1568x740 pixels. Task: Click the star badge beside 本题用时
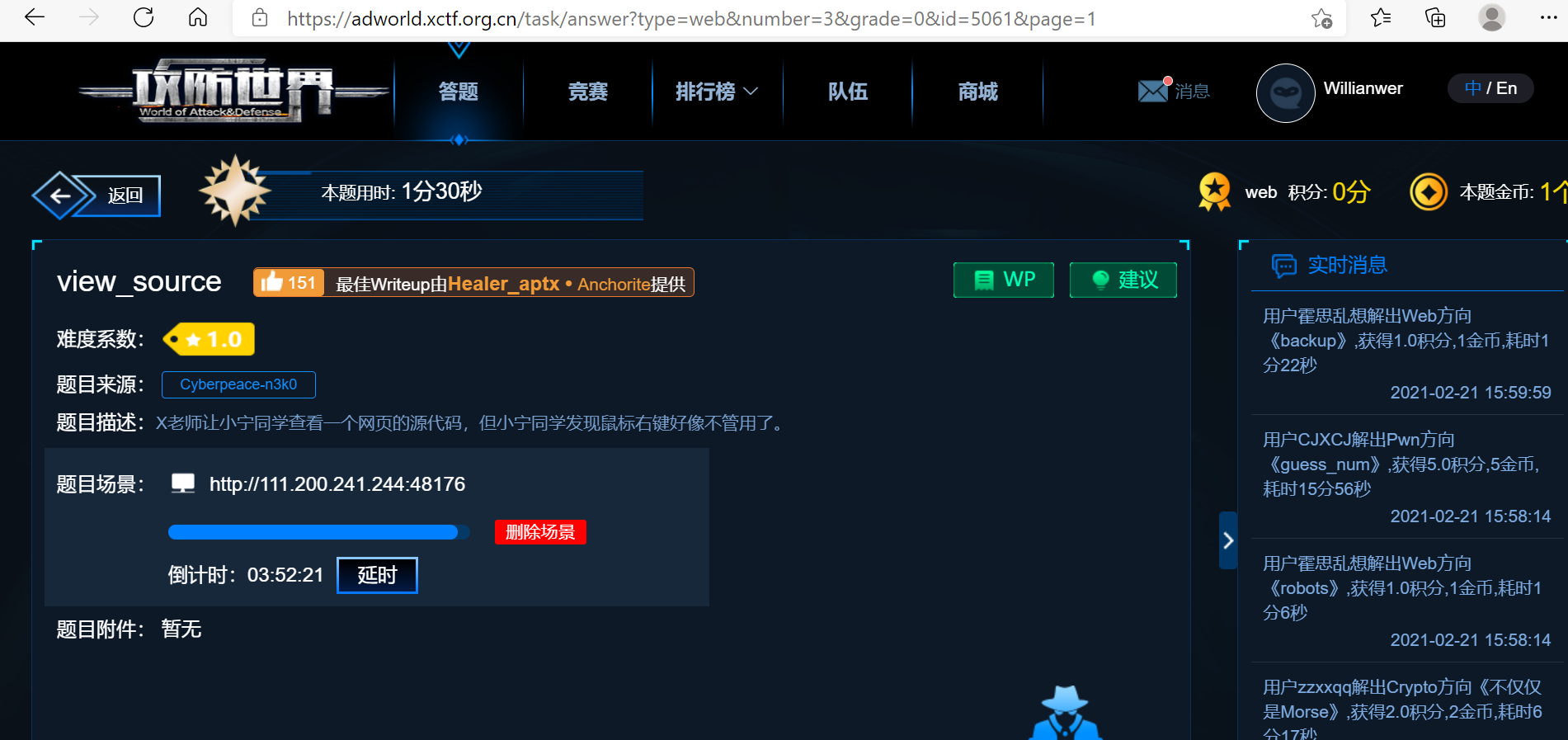235,191
